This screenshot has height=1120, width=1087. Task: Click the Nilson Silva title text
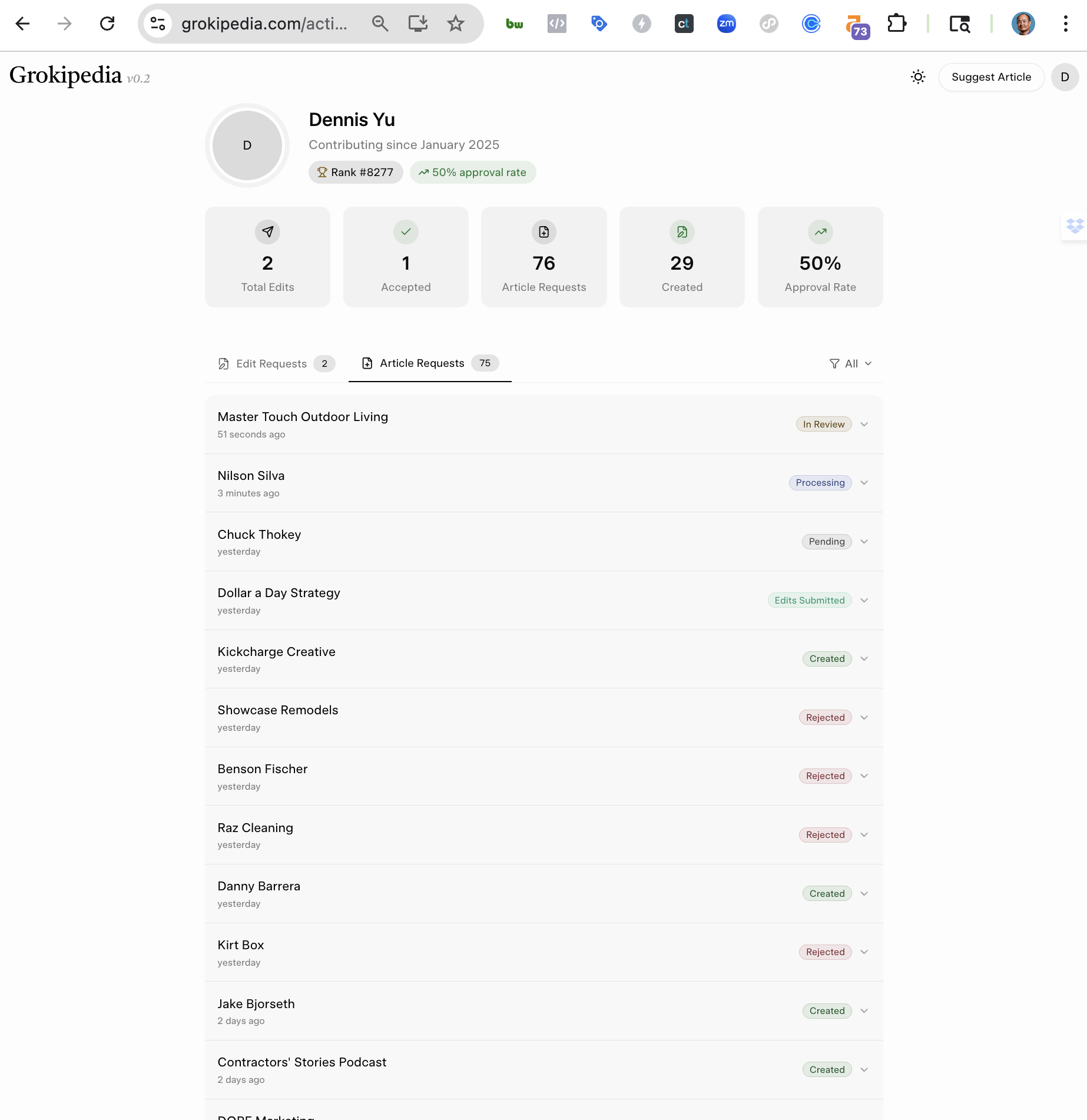click(251, 476)
